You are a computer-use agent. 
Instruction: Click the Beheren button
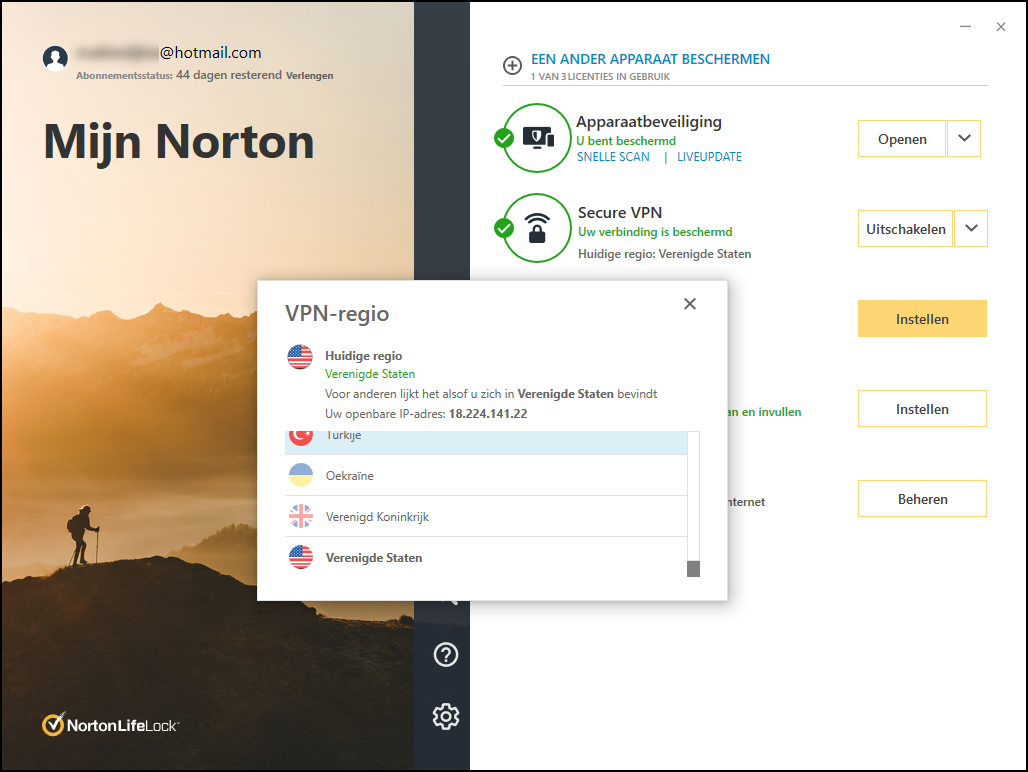[x=922, y=499]
